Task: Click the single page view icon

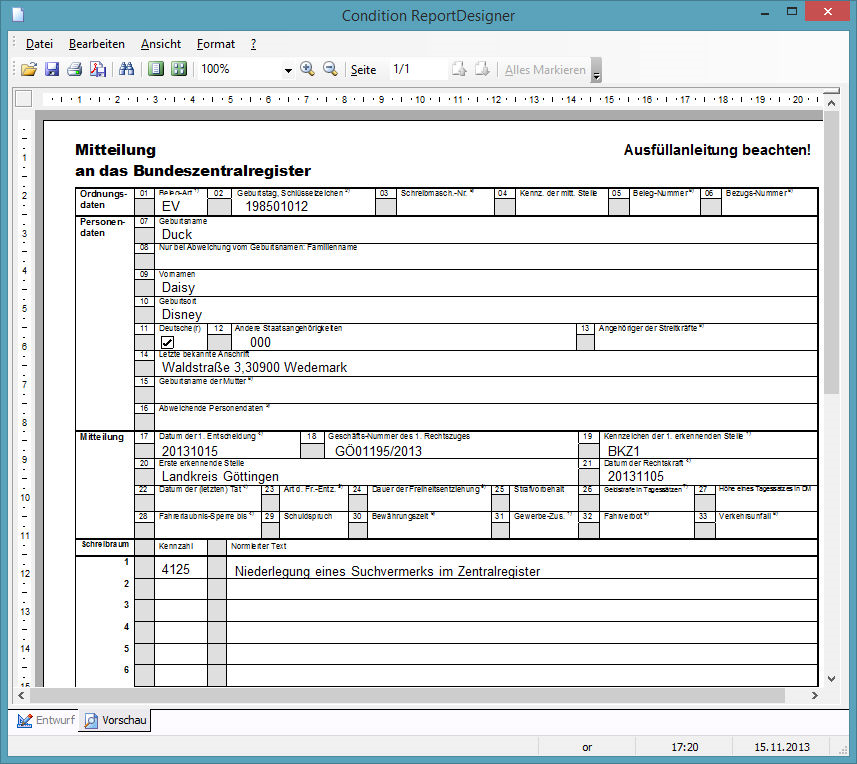Action: (155, 70)
